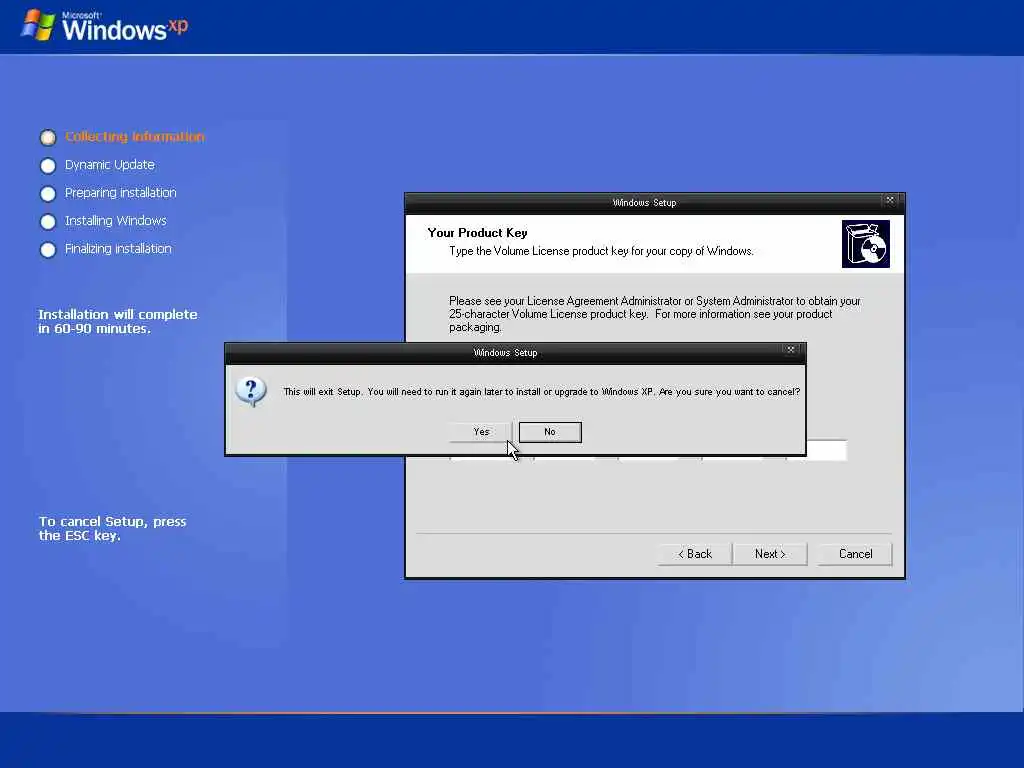Click "Finalizing installation" step label
1024x768 pixels.
tap(118, 249)
